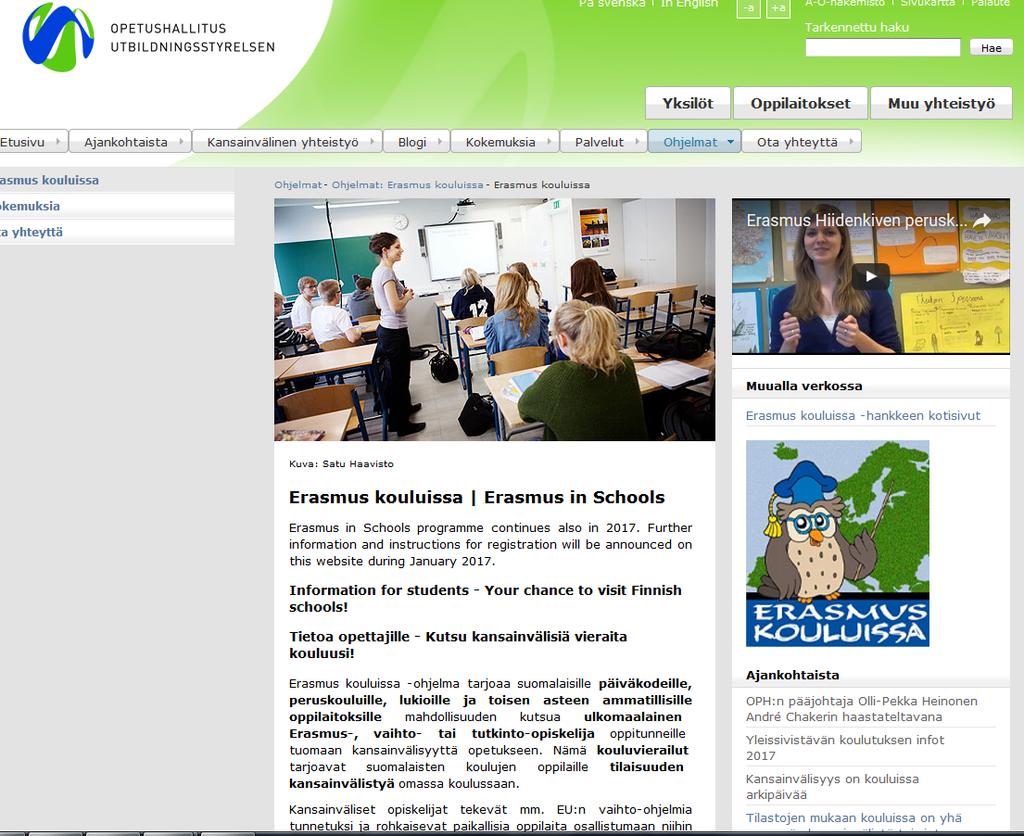
Task: Click the Erasmus Kouluissa owl image
Action: 837,543
